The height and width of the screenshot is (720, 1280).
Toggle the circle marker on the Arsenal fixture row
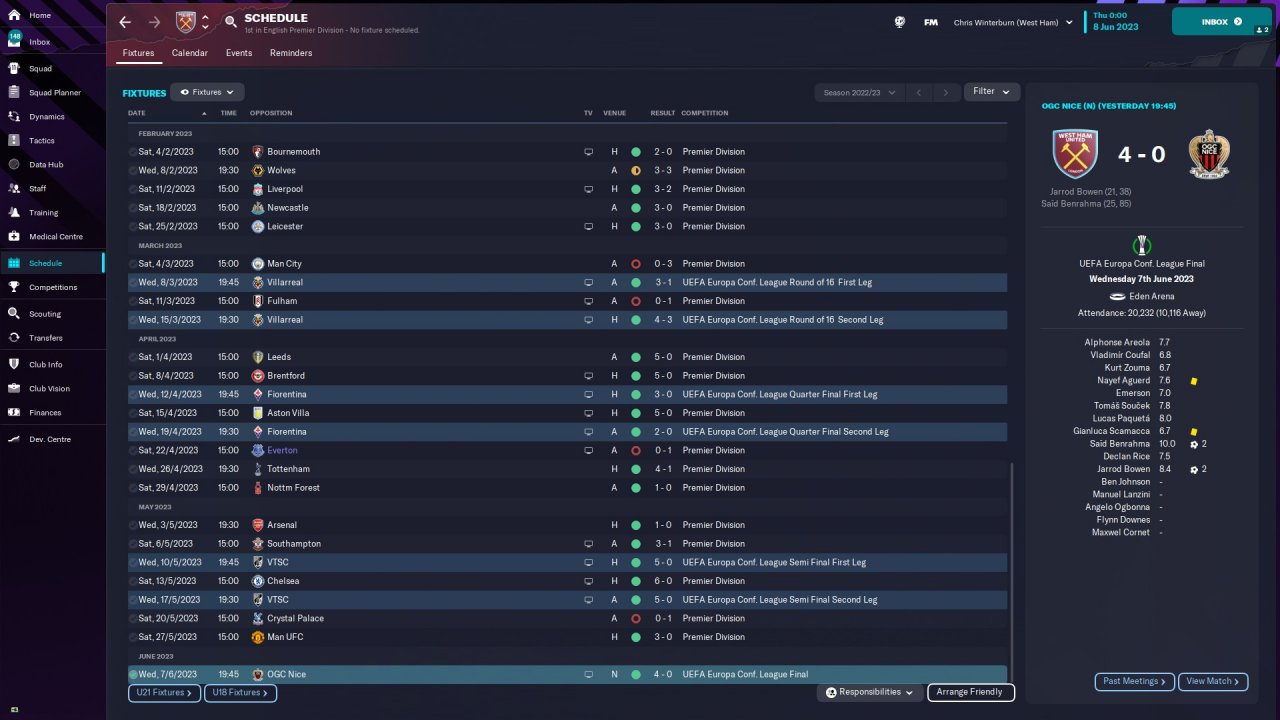133,525
